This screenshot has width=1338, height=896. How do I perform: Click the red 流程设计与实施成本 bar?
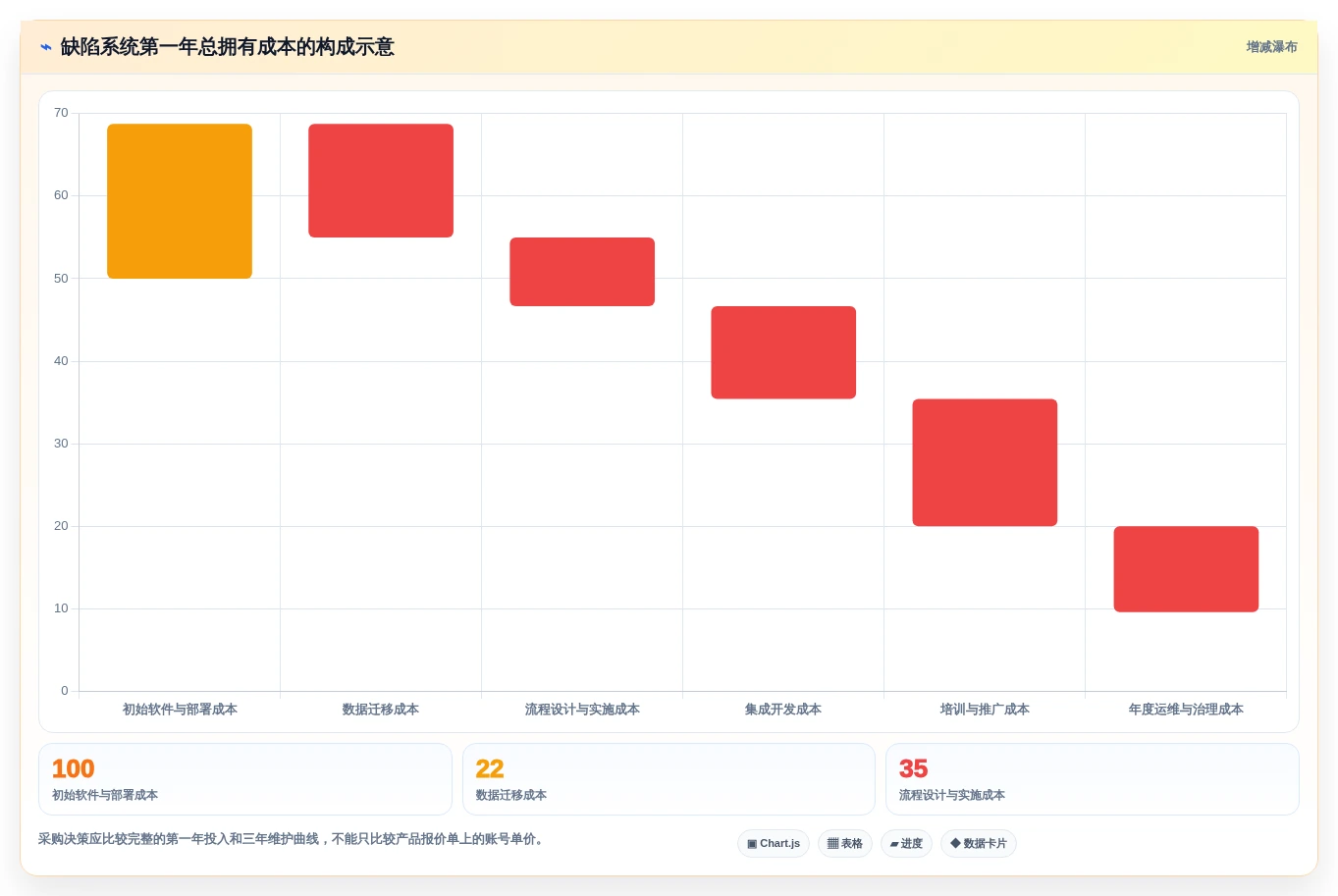click(582, 272)
